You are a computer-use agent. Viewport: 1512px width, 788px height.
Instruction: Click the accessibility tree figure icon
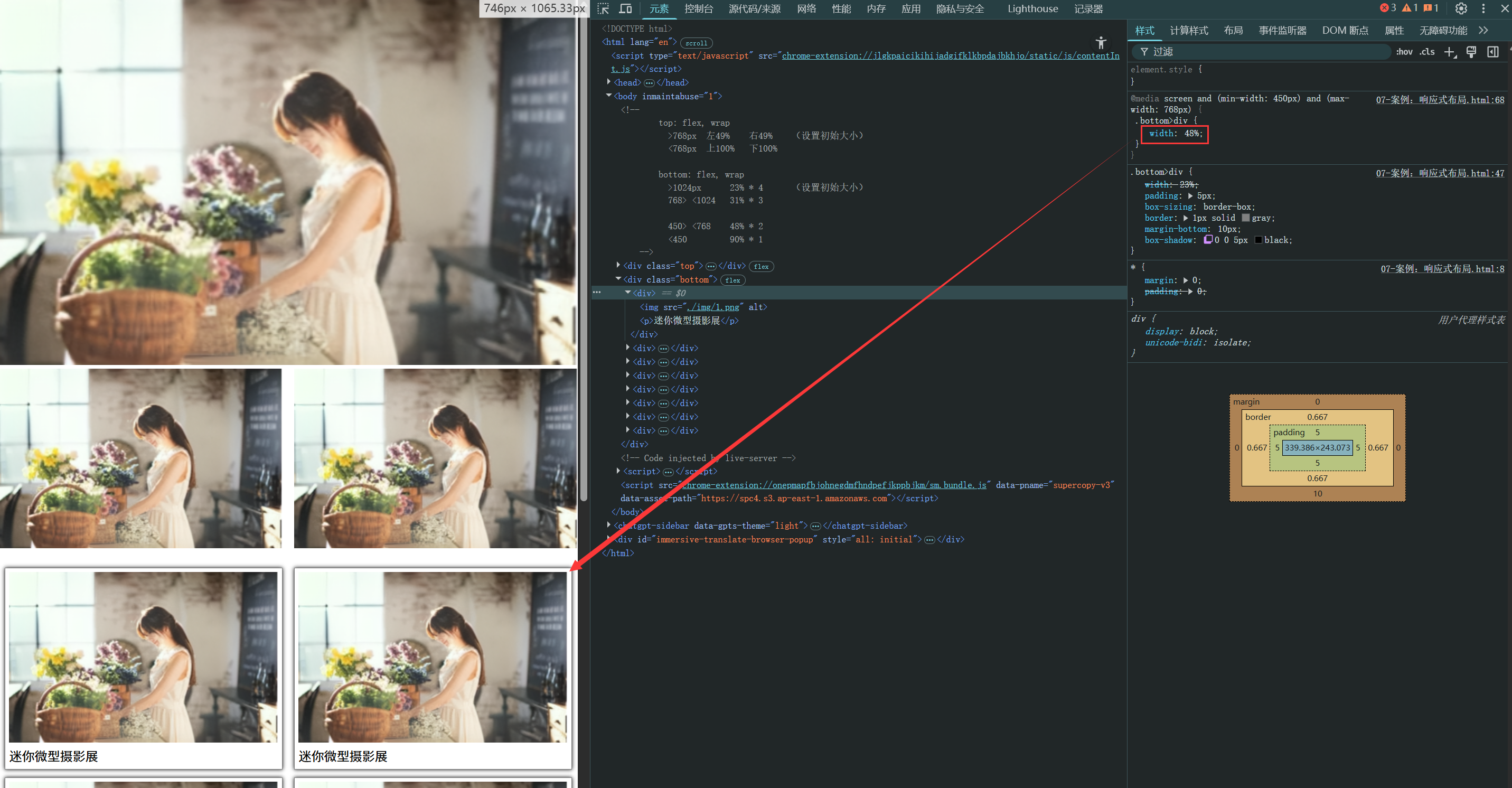[1101, 43]
